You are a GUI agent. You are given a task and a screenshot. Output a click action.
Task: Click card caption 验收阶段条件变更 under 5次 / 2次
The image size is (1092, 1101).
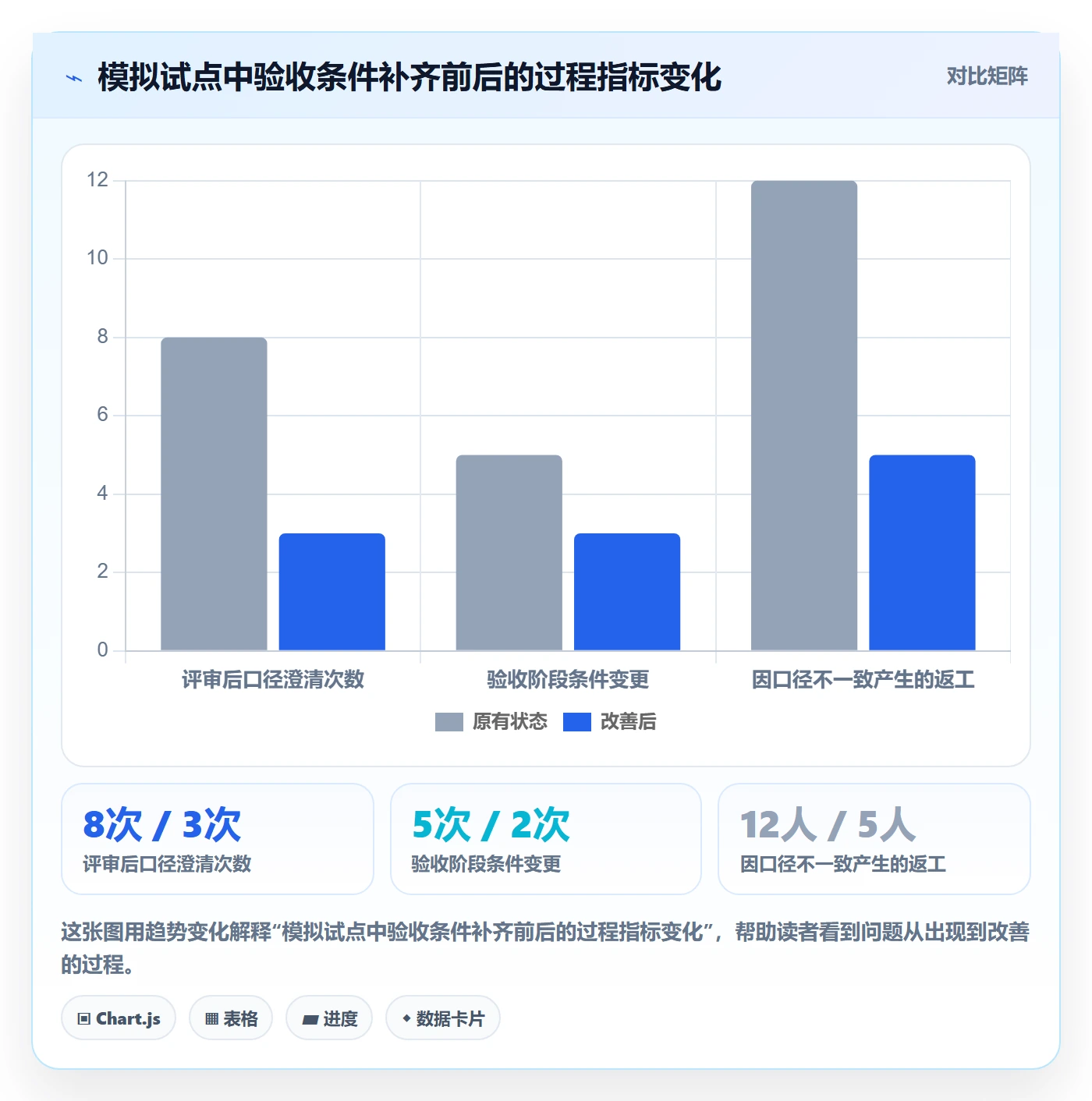486,864
